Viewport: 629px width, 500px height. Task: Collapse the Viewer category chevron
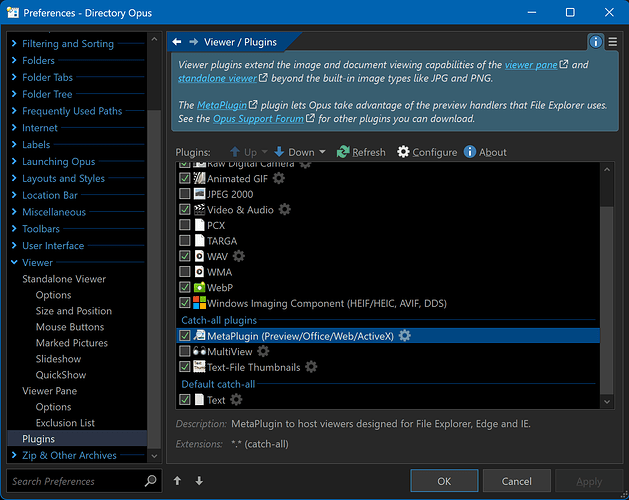[14, 262]
